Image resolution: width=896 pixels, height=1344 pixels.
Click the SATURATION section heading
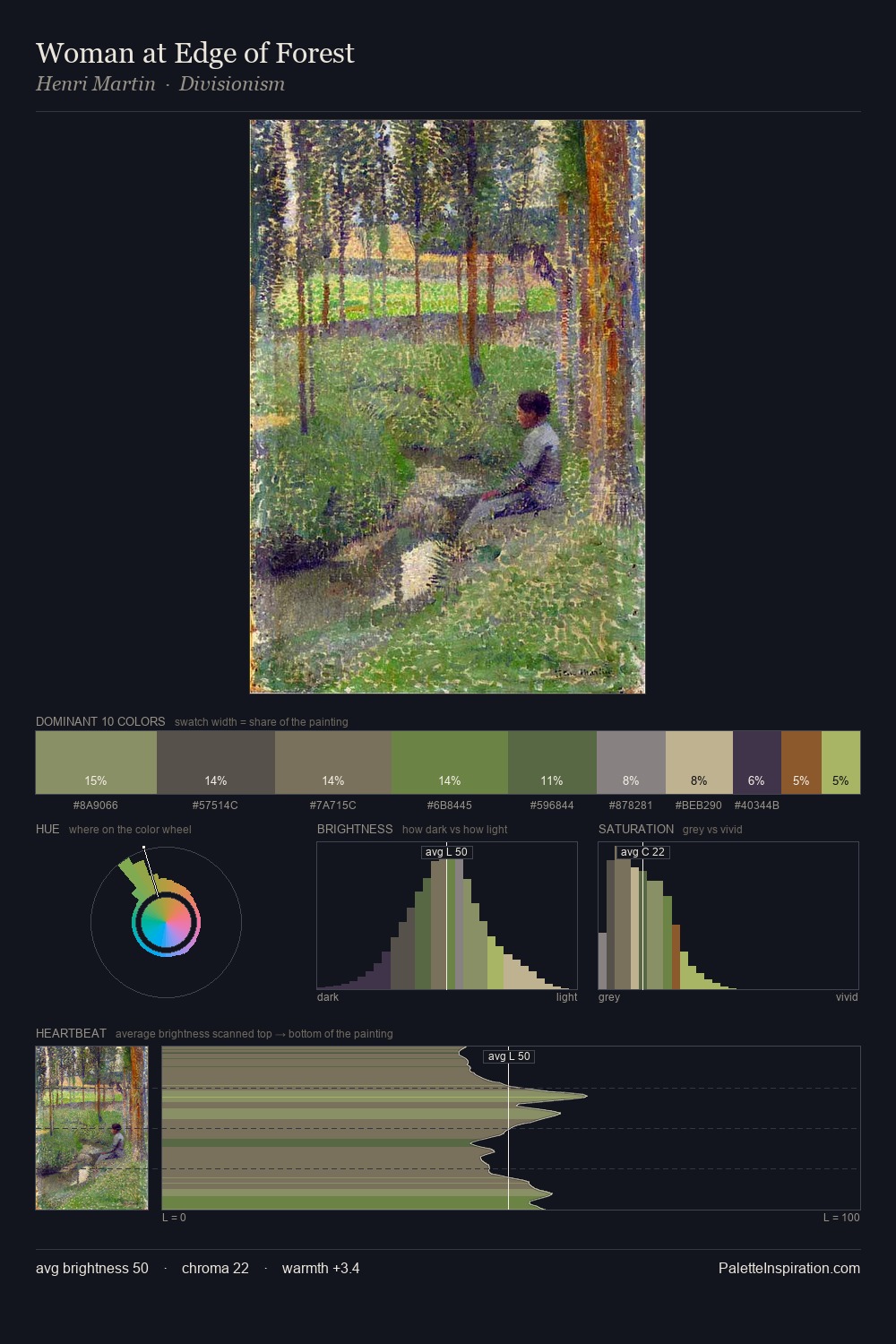[636, 829]
